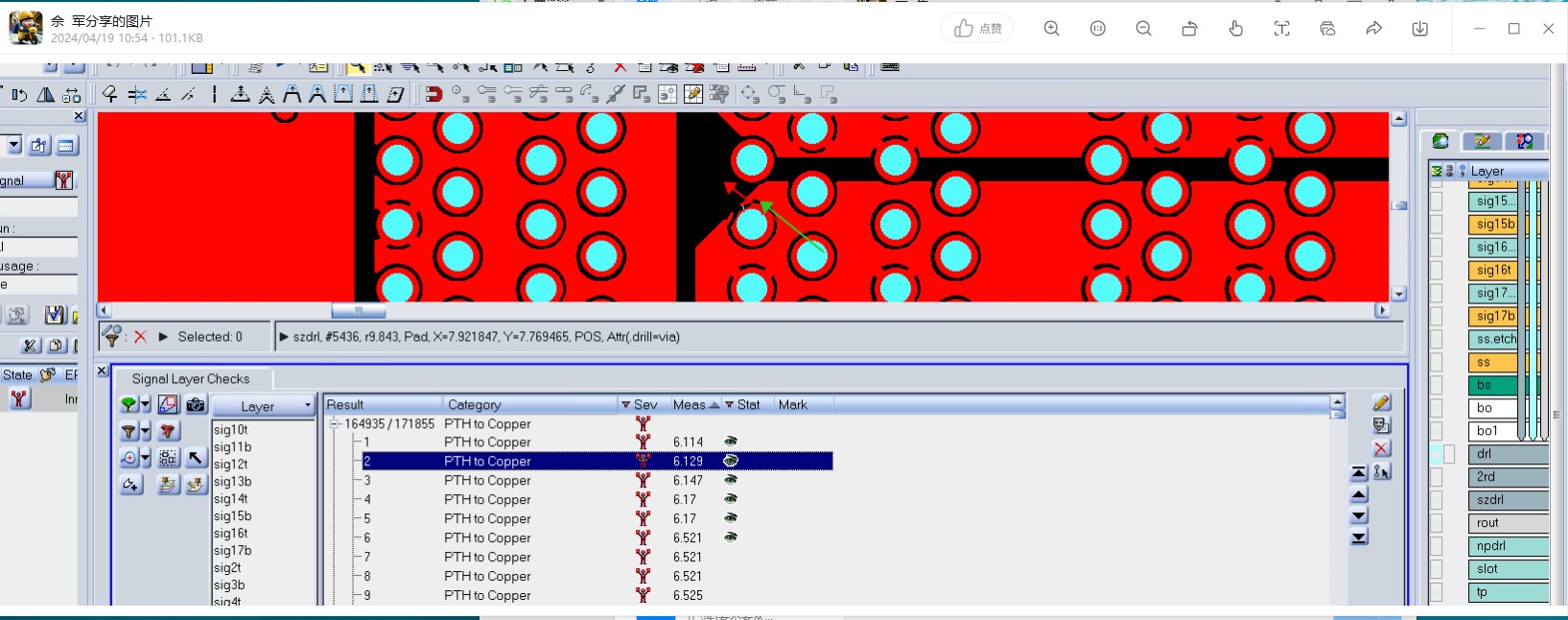Toggle eye status on result row 1
Image resolution: width=1568 pixels, height=620 pixels.
(x=731, y=441)
